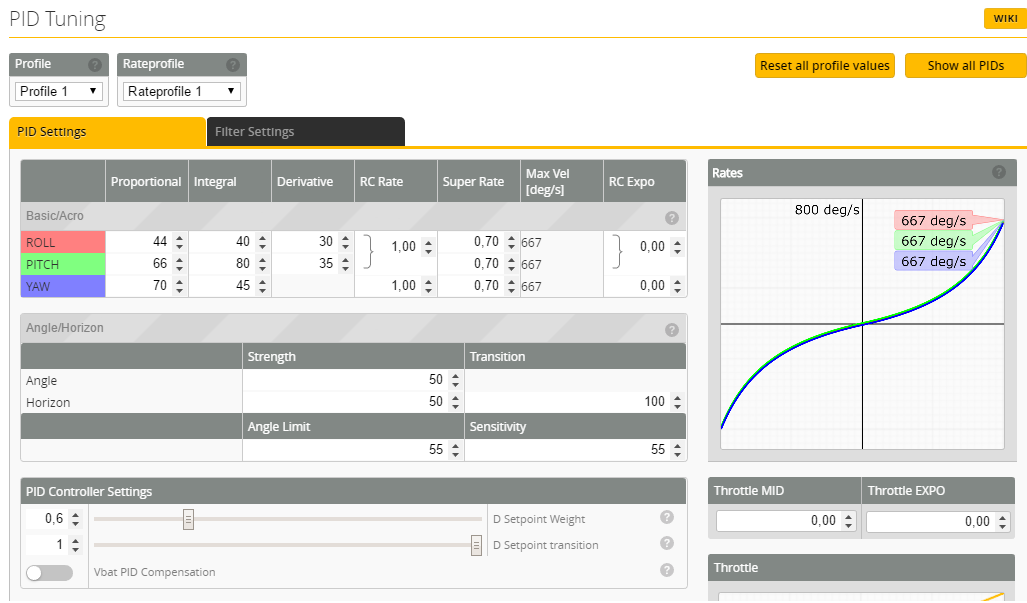This screenshot has height=603, width=1027.
Task: Click ROLL Integral stepper arrows
Action: tap(262, 242)
